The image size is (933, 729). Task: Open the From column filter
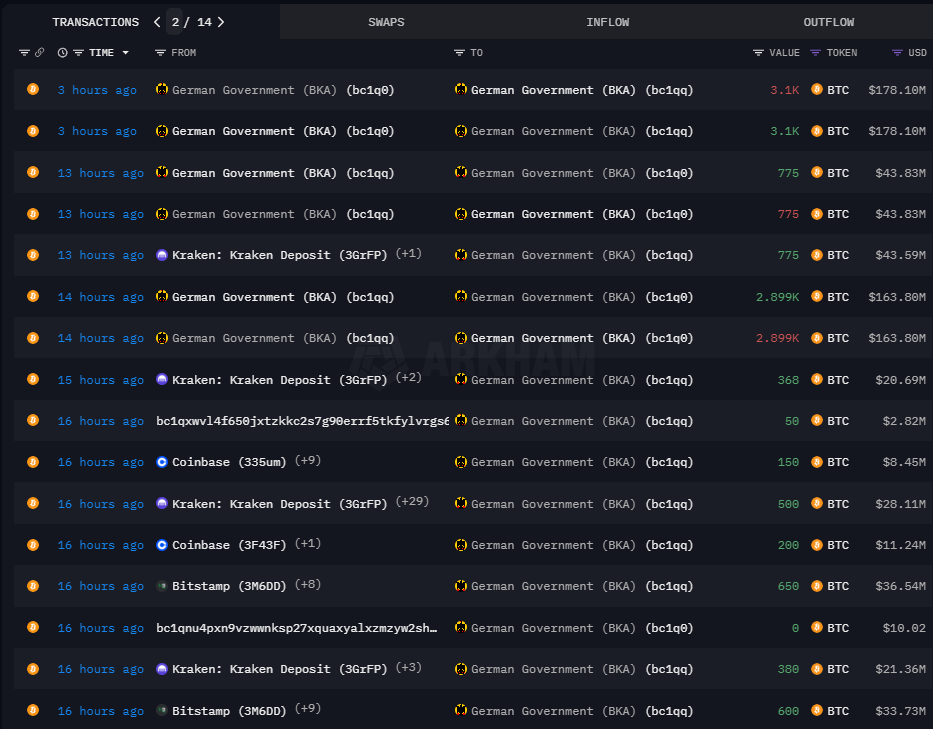pos(160,53)
